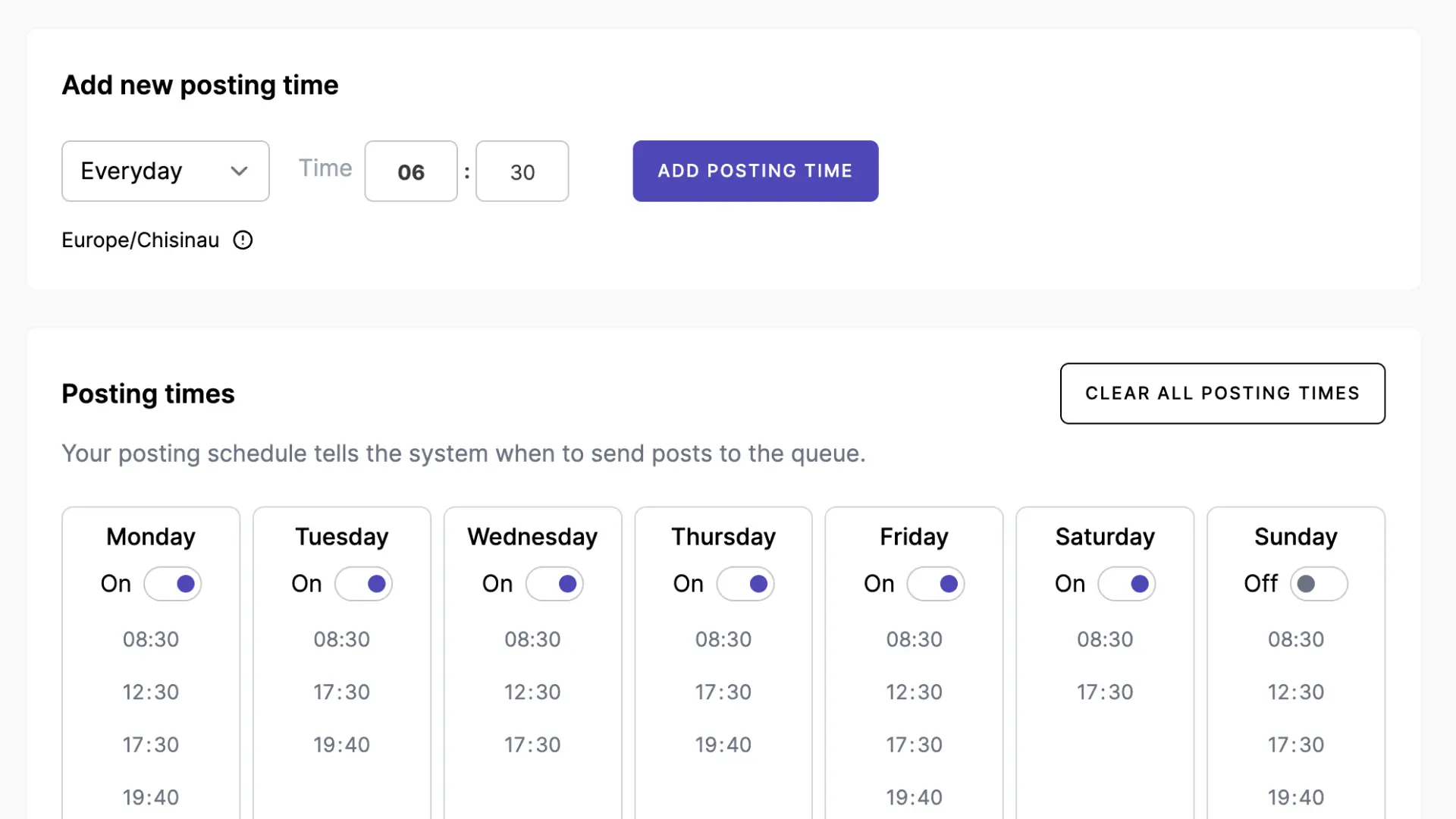Click the 08:30 slot under Sunday
Viewport: 1456px width, 819px height.
(1296, 639)
